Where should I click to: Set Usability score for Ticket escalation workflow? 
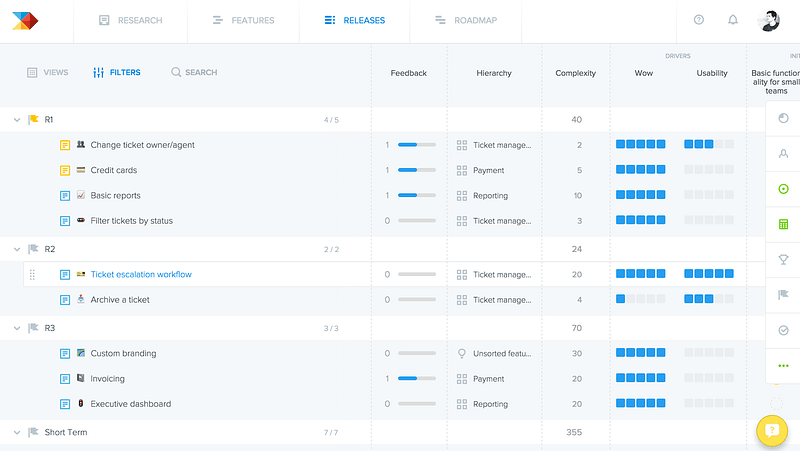pos(709,274)
